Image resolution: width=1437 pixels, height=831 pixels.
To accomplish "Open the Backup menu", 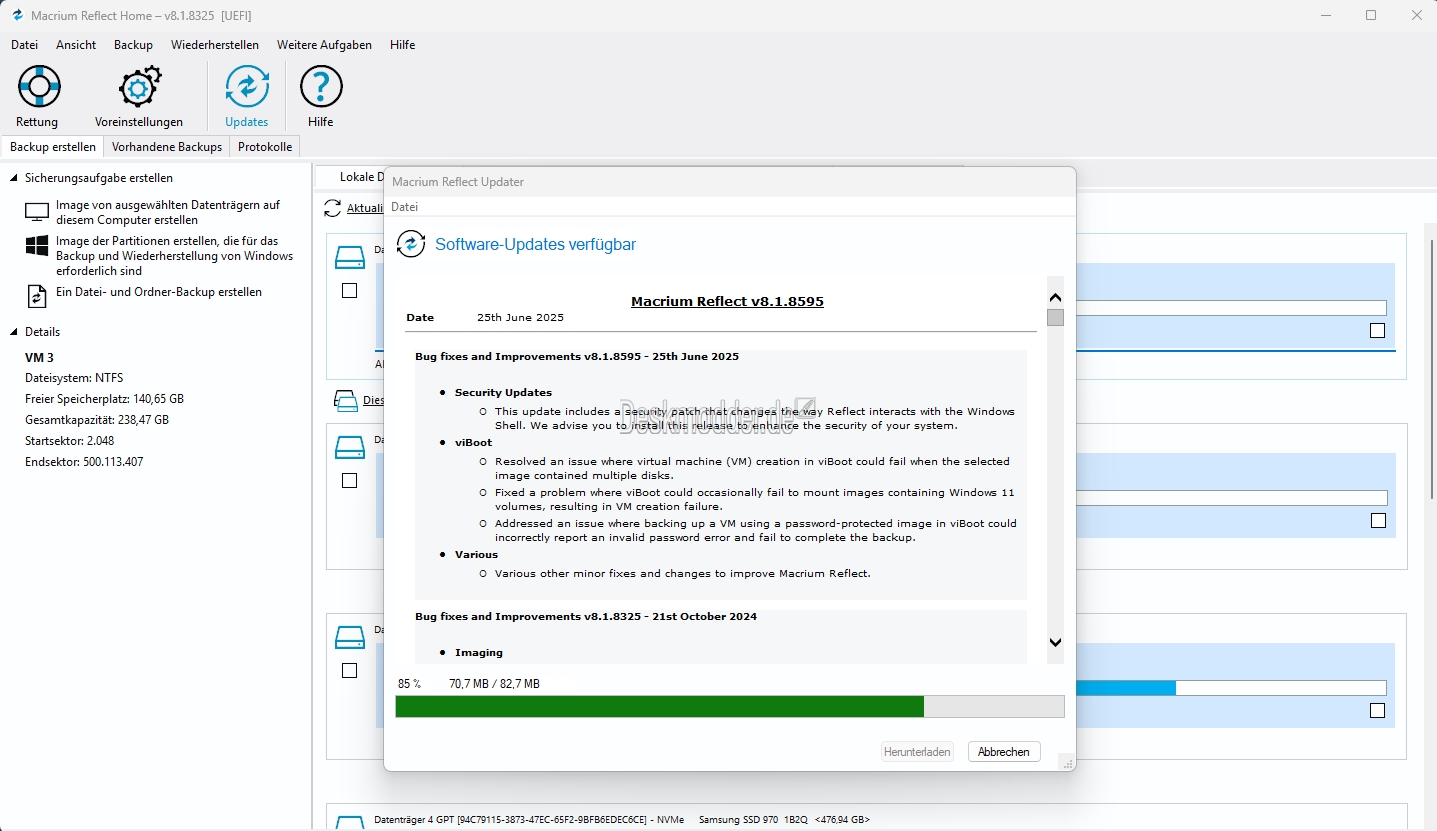I will [133, 45].
